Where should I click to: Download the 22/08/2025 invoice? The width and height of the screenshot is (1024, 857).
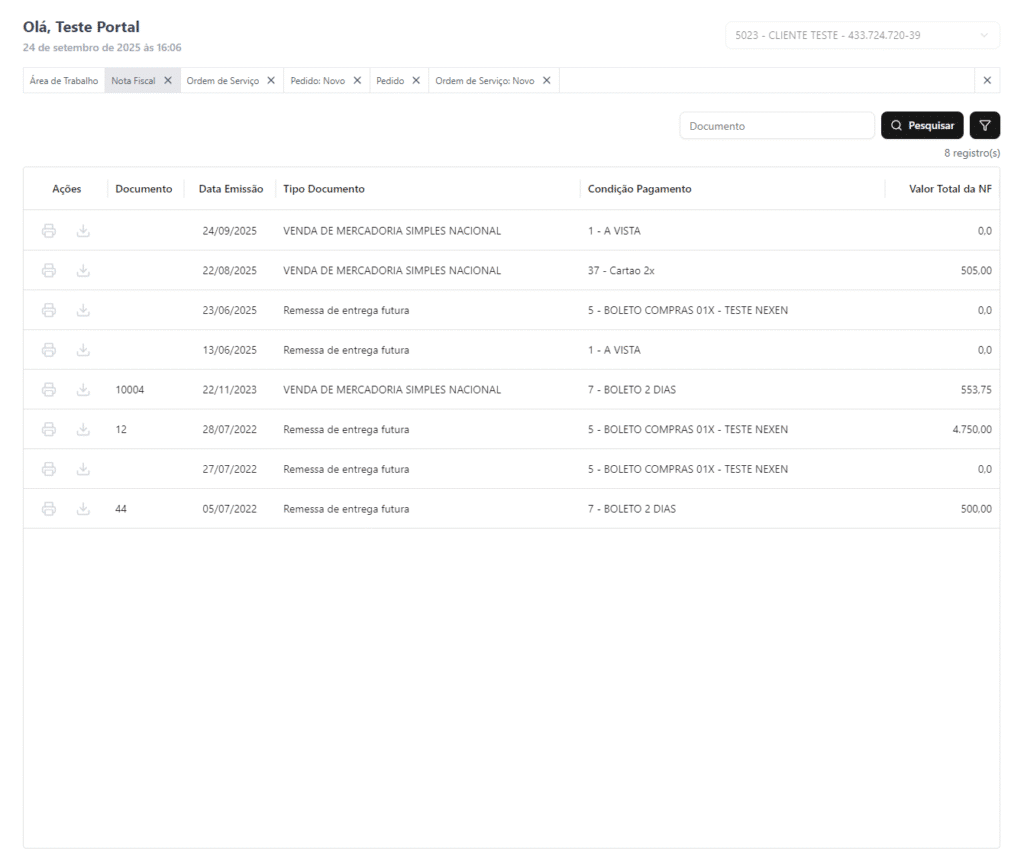click(83, 271)
